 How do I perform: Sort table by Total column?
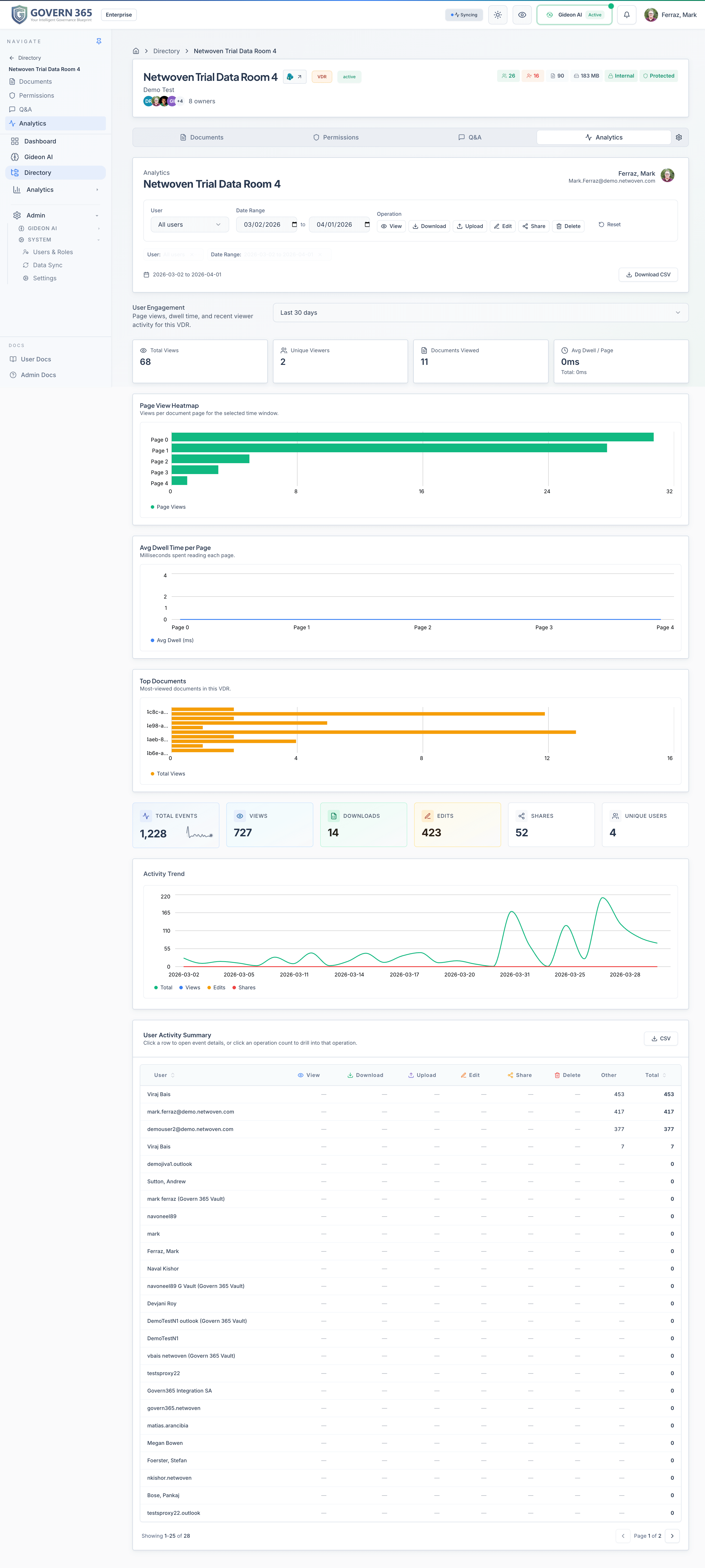[x=656, y=1075]
